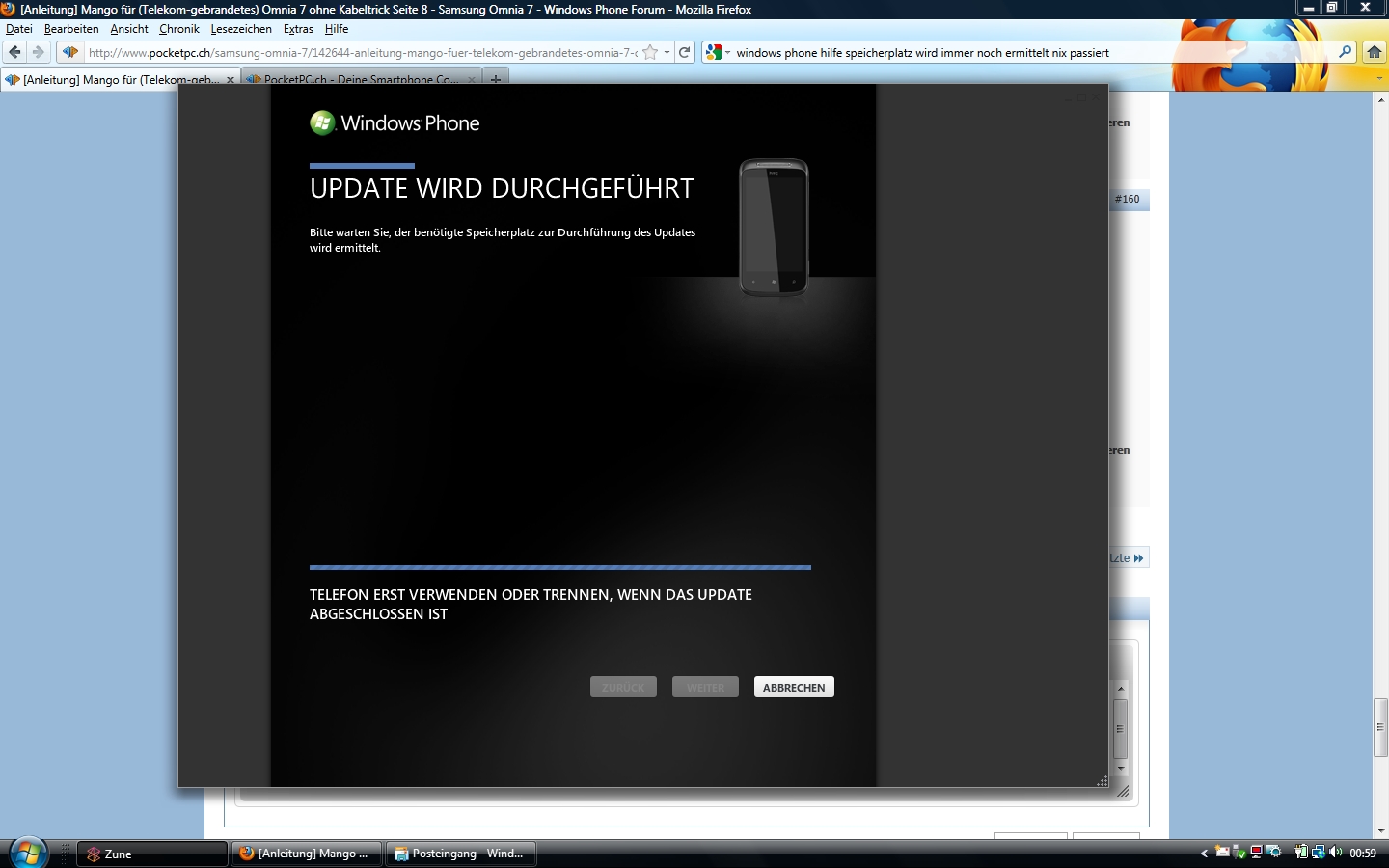The width and height of the screenshot is (1389, 868).
Task: Reload the page in Firefox
Action: coord(685,52)
